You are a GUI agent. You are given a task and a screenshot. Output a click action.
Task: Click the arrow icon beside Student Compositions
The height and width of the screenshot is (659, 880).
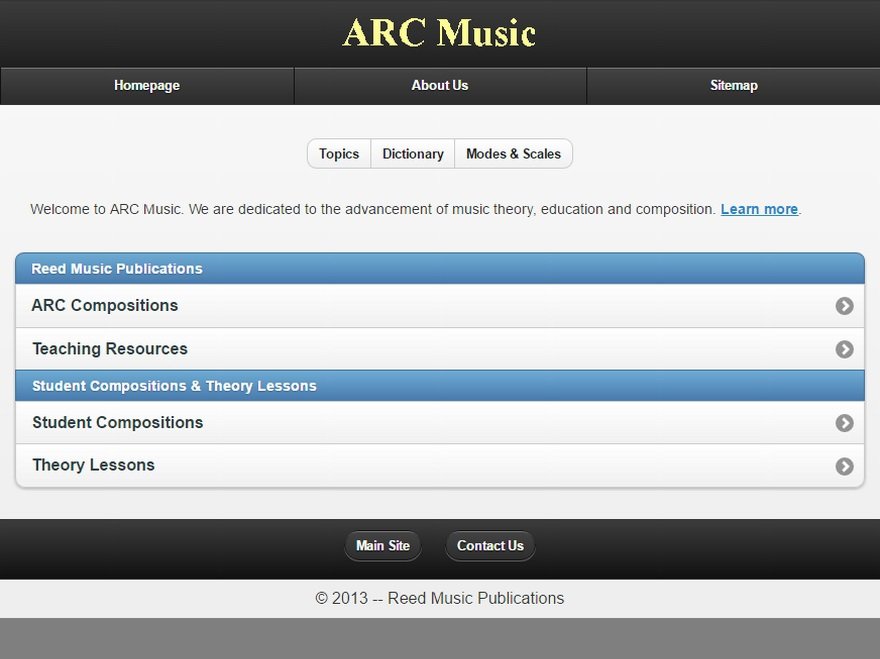click(844, 423)
